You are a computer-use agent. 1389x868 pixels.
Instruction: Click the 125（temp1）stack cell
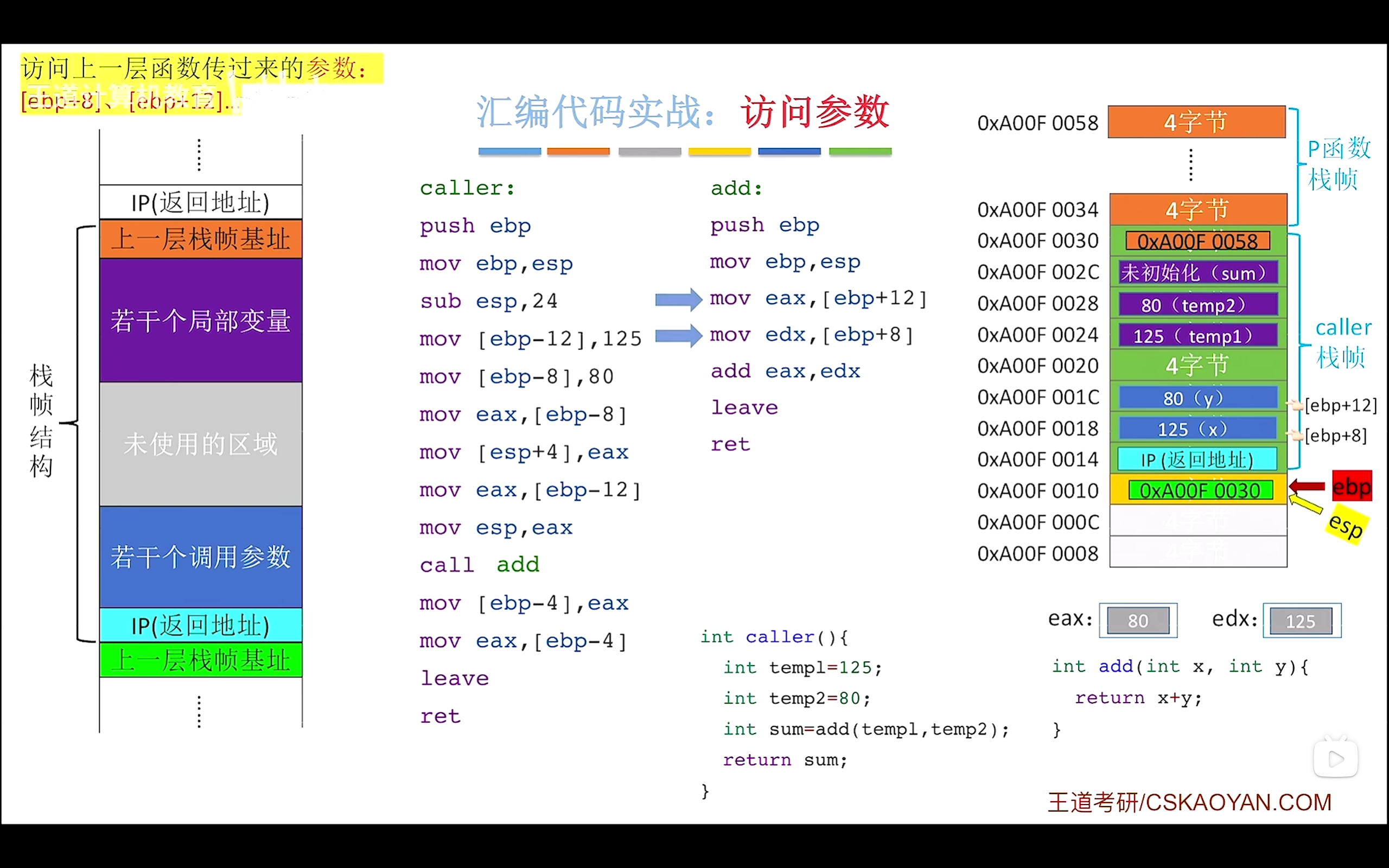tap(1197, 336)
